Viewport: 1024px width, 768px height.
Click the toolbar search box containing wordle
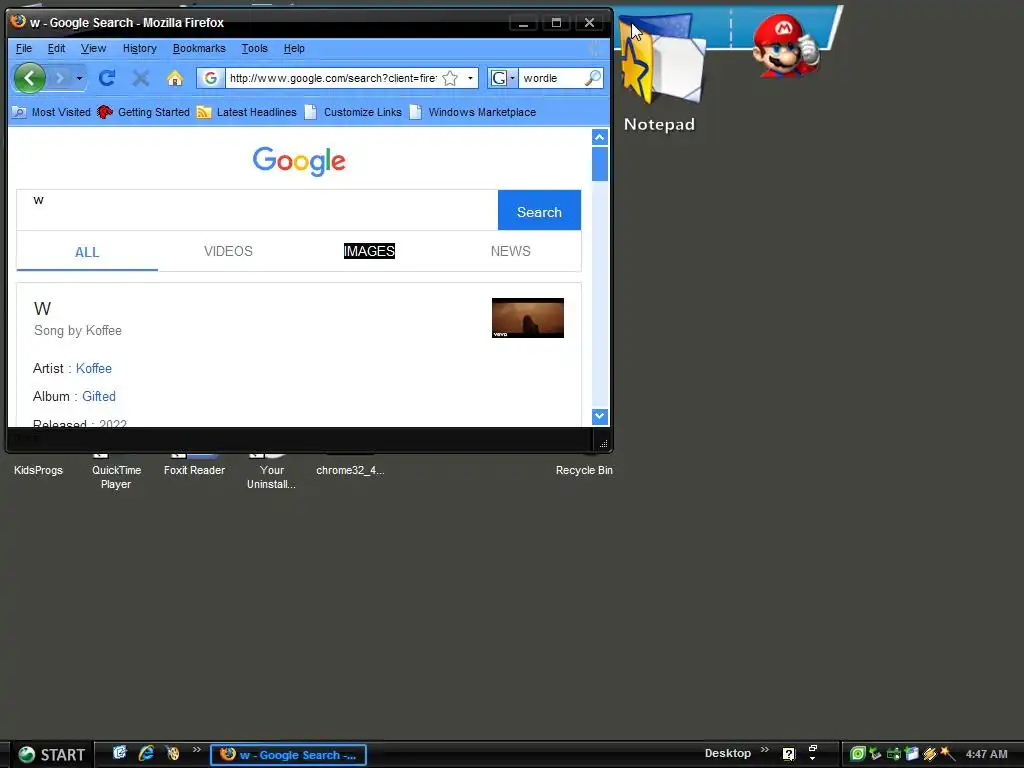552,78
